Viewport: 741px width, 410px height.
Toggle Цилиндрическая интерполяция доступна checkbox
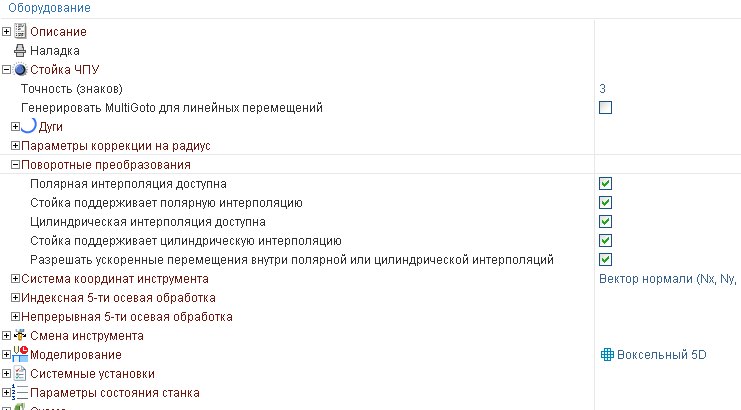point(605,222)
